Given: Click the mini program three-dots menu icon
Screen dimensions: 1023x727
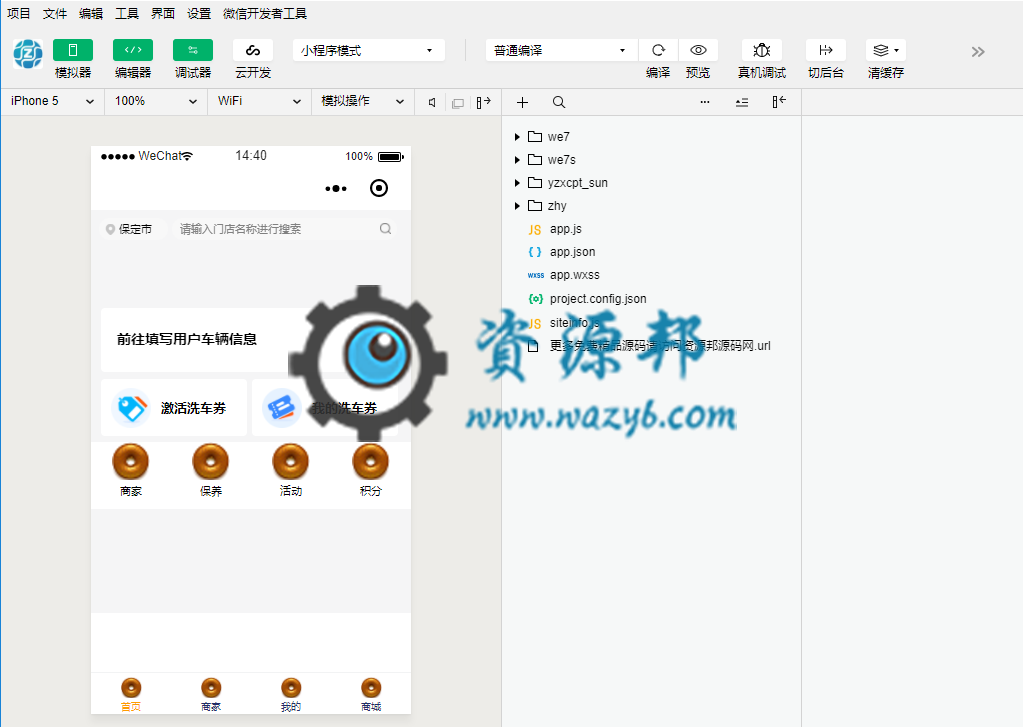Looking at the screenshot, I should tap(336, 189).
